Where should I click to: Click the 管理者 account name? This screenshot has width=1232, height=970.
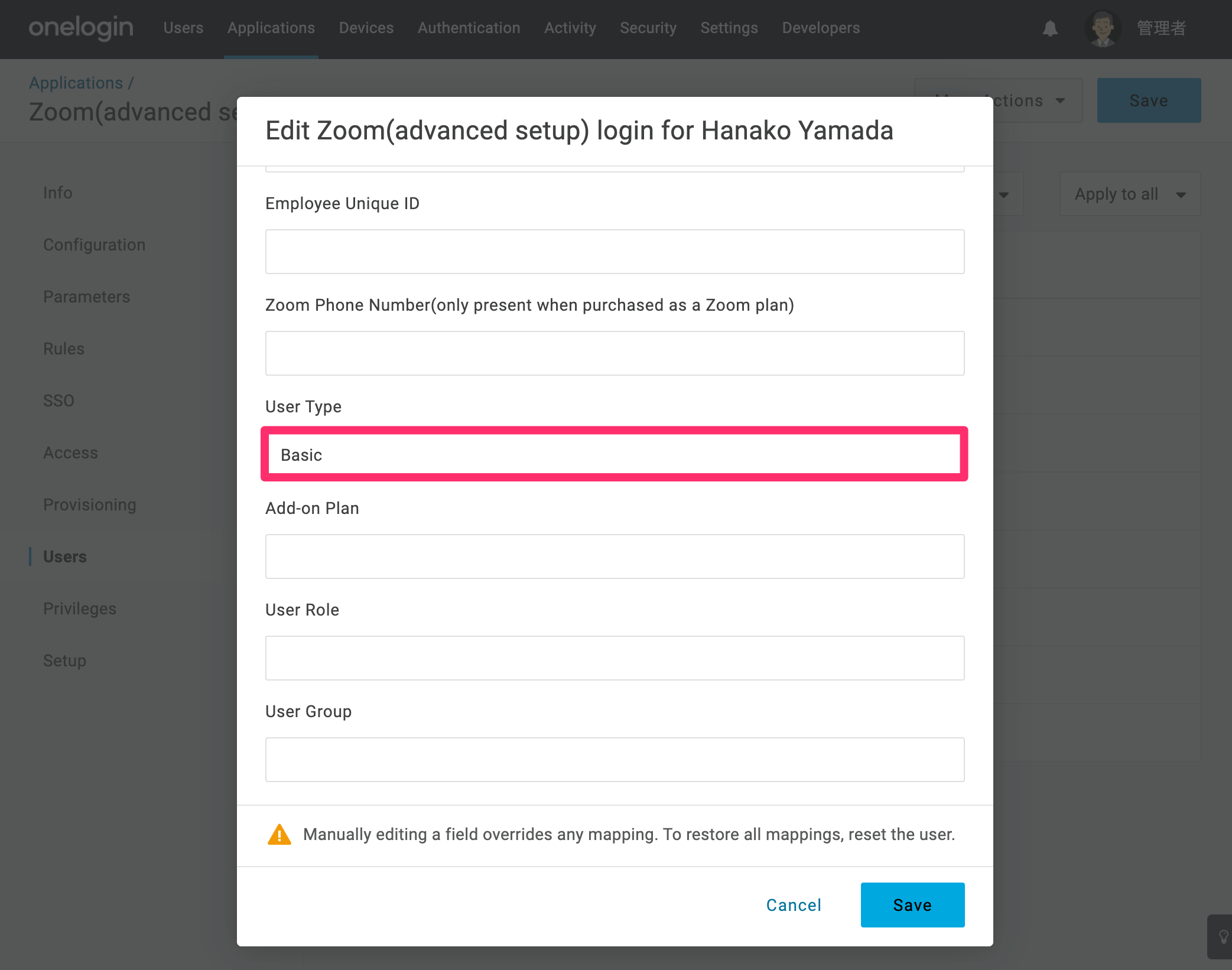coord(1161,28)
